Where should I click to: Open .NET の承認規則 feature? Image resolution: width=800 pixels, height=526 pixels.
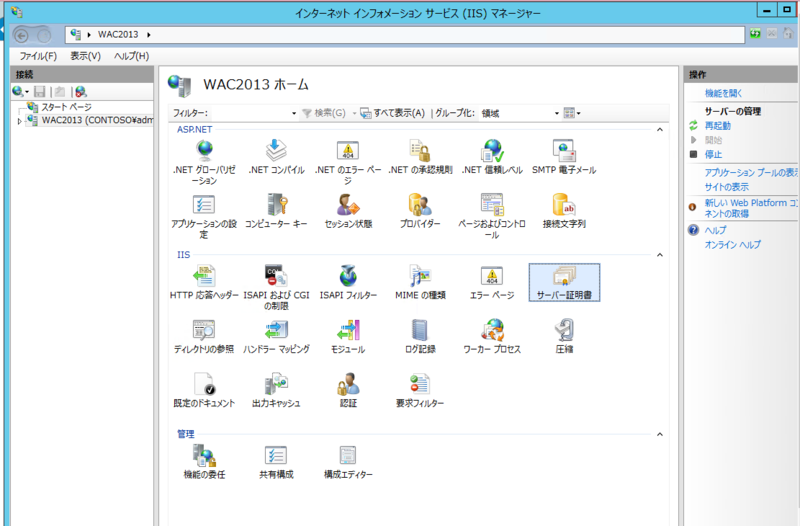(420, 157)
